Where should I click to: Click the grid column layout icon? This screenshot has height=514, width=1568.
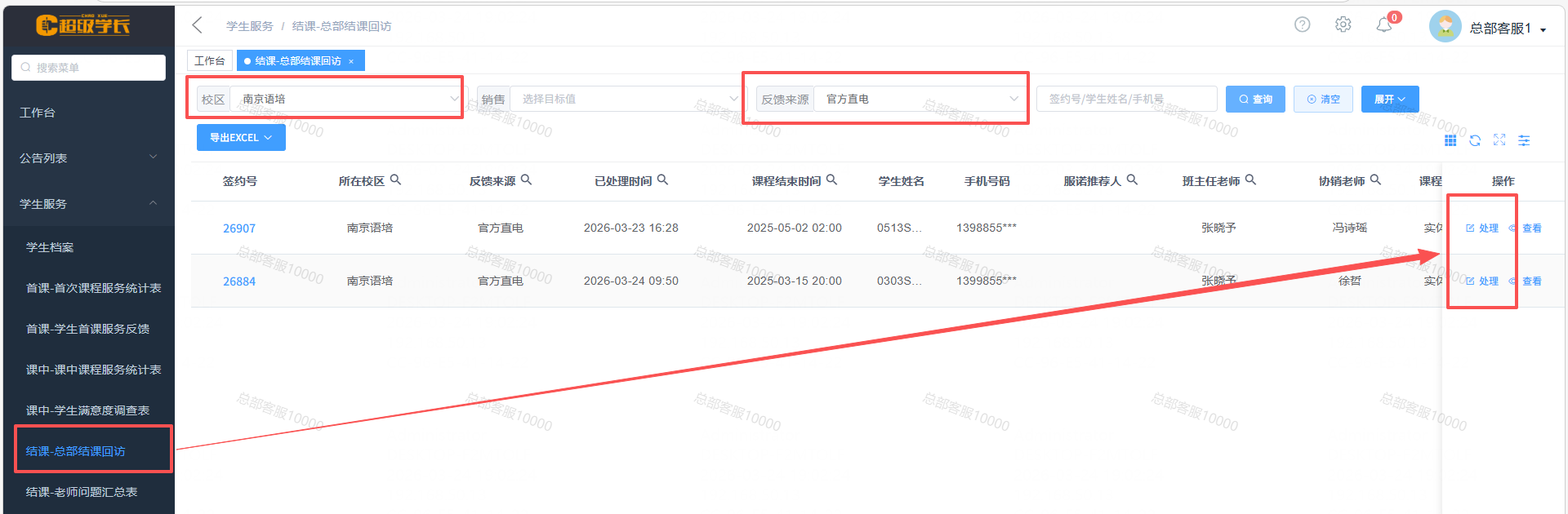[1450, 140]
